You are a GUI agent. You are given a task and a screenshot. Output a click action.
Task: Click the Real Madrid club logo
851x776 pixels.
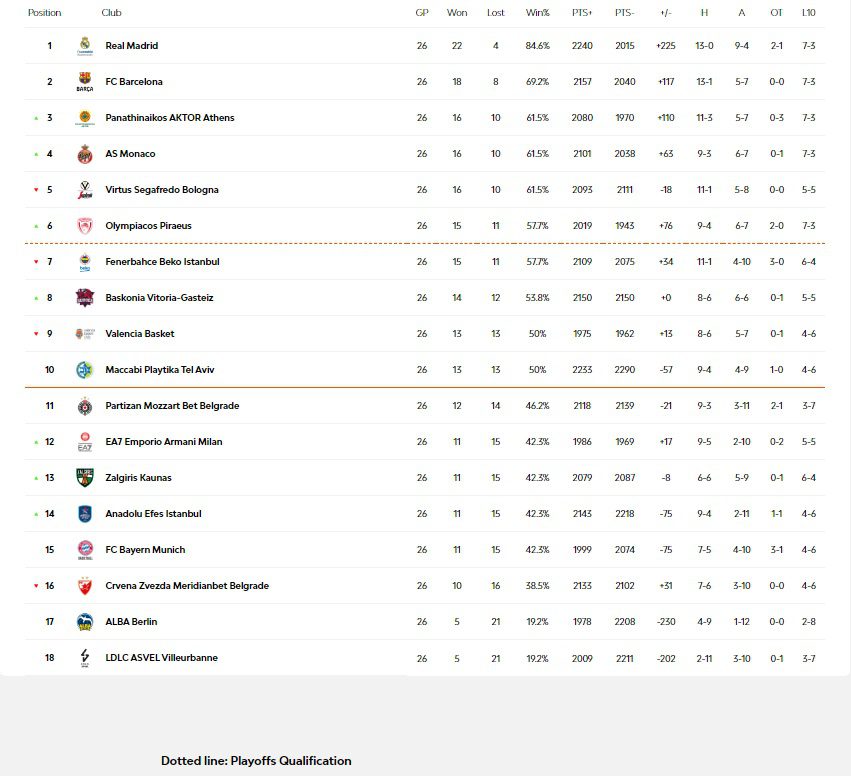[85, 46]
